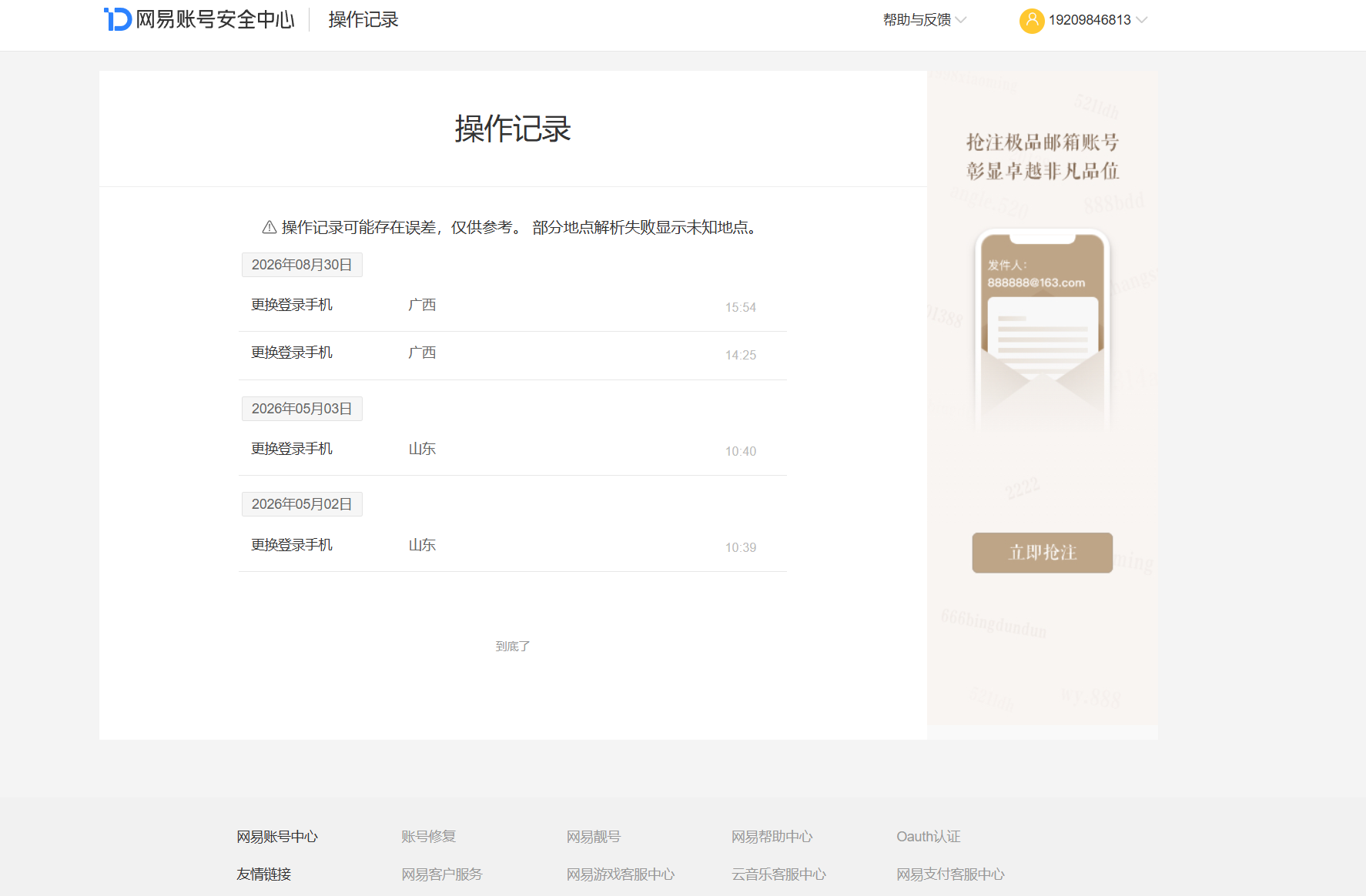1366x896 pixels.
Task: Click 山东 location in the 10:40 row
Action: [422, 449]
